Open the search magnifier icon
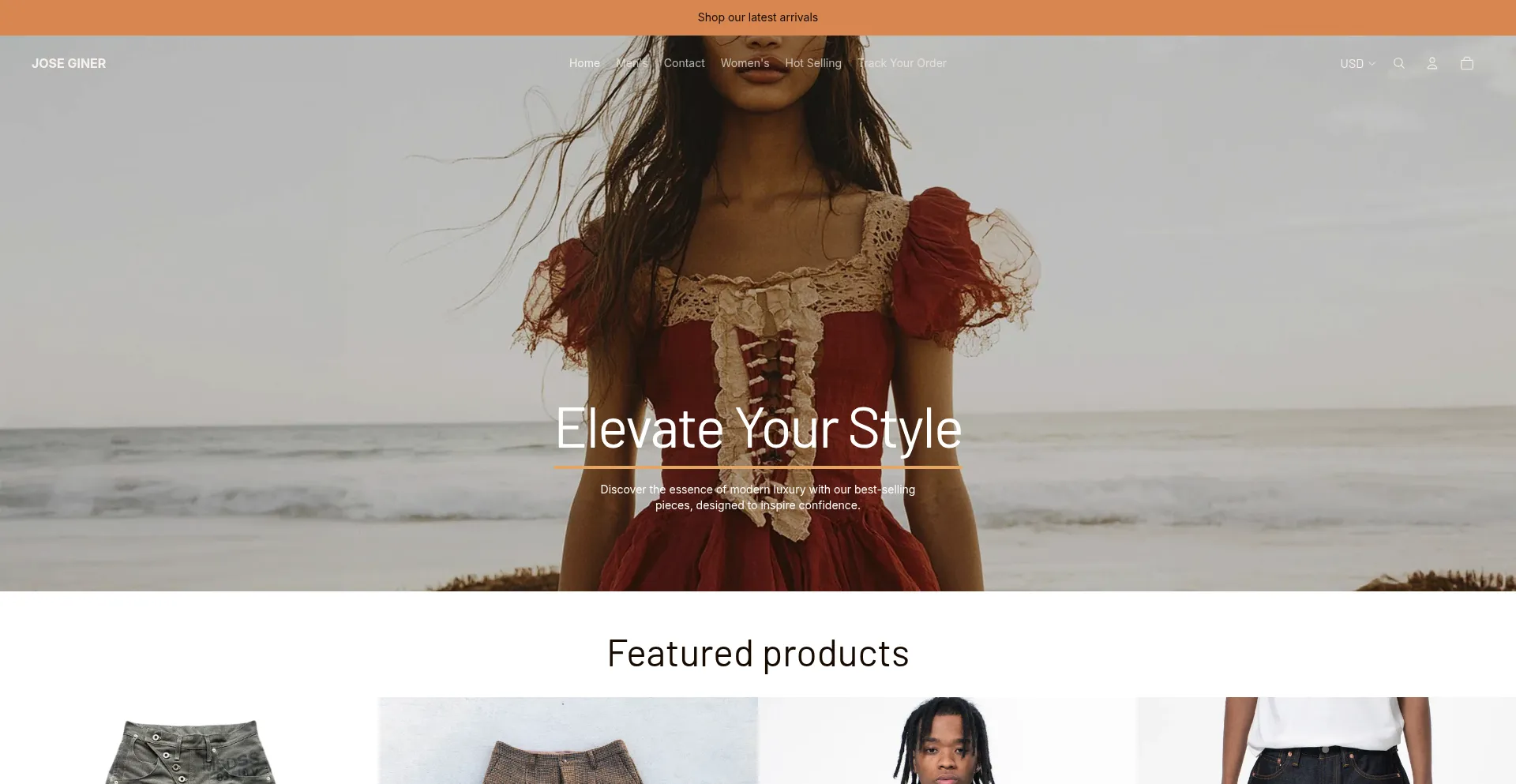 (1398, 63)
